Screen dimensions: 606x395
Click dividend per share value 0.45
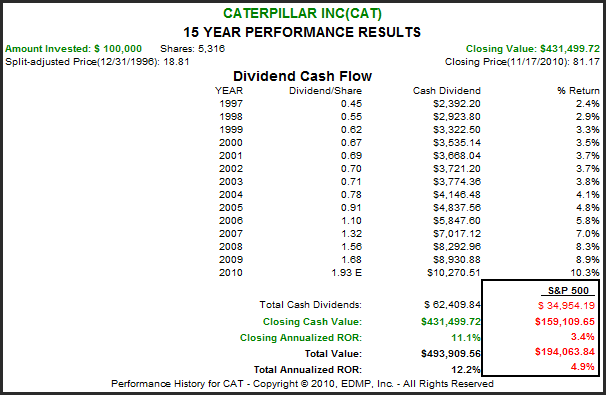click(351, 104)
